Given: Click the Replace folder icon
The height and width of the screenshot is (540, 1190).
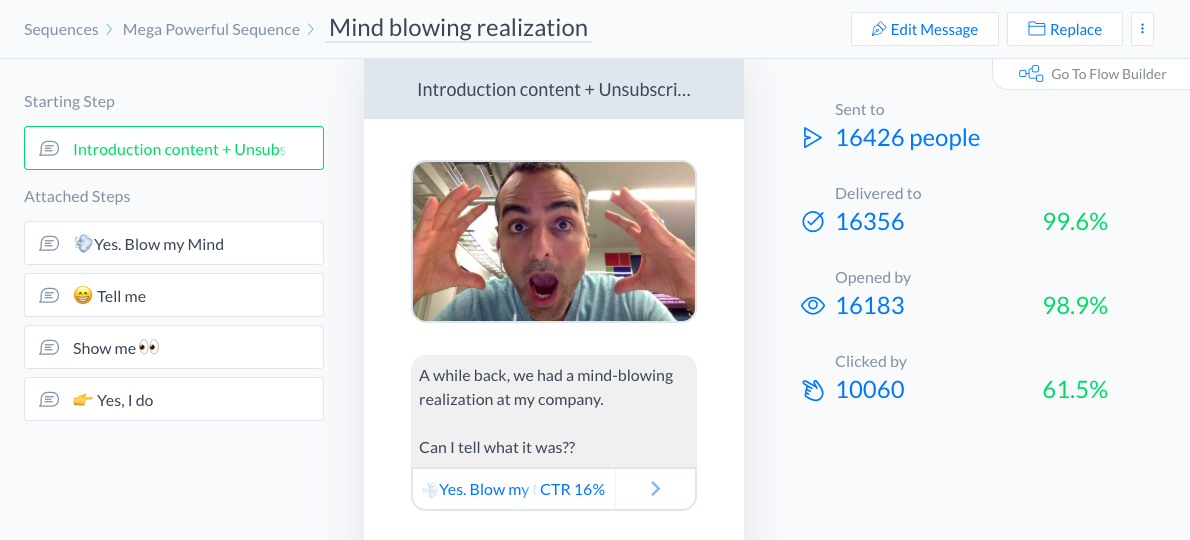Looking at the screenshot, I should 1036,30.
